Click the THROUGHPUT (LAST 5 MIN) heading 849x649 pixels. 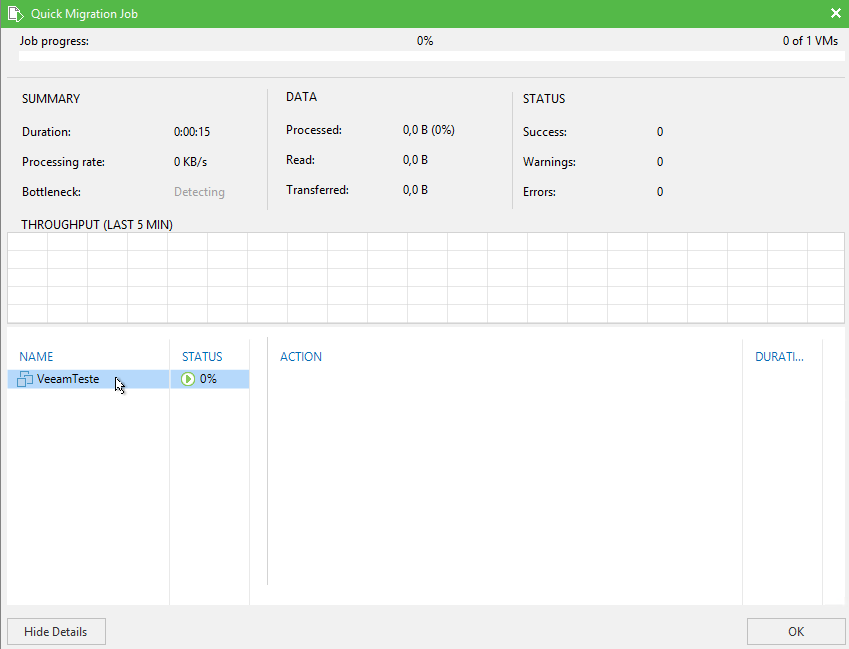pos(97,225)
